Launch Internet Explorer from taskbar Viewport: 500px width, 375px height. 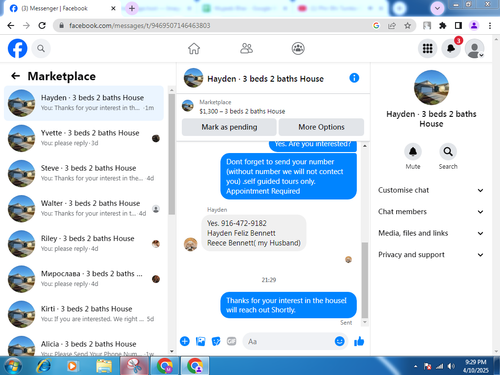pyautogui.click(x=44, y=366)
